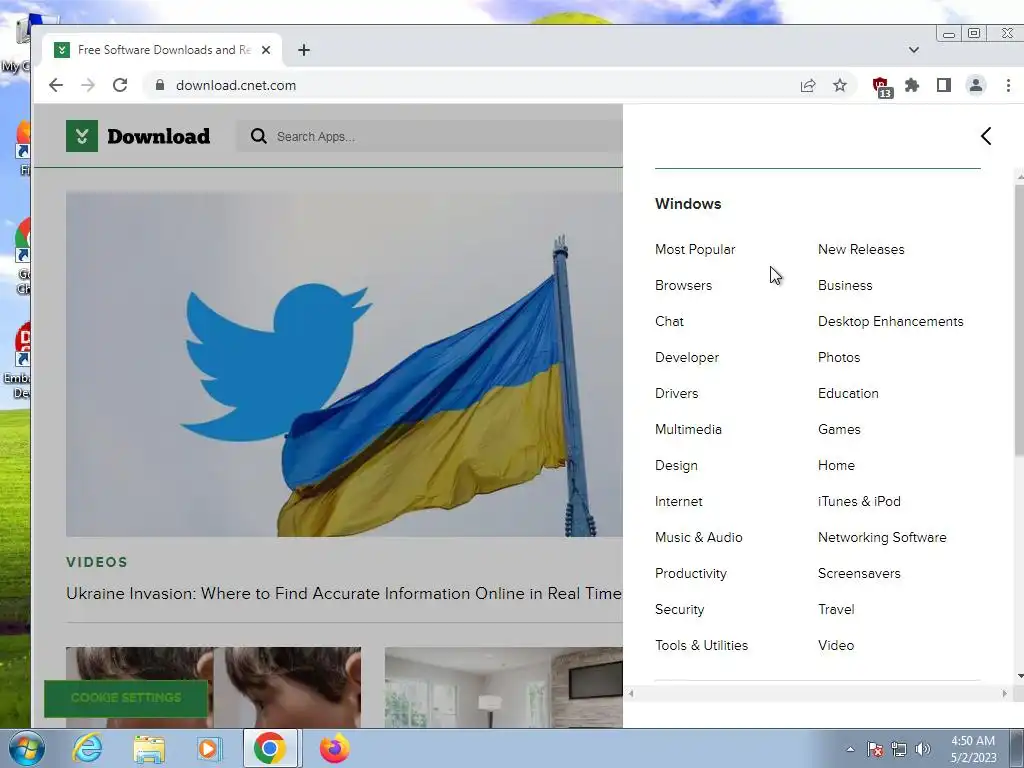The width and height of the screenshot is (1024, 768).
Task: Open the ad blocker extension icon
Action: (x=882, y=87)
